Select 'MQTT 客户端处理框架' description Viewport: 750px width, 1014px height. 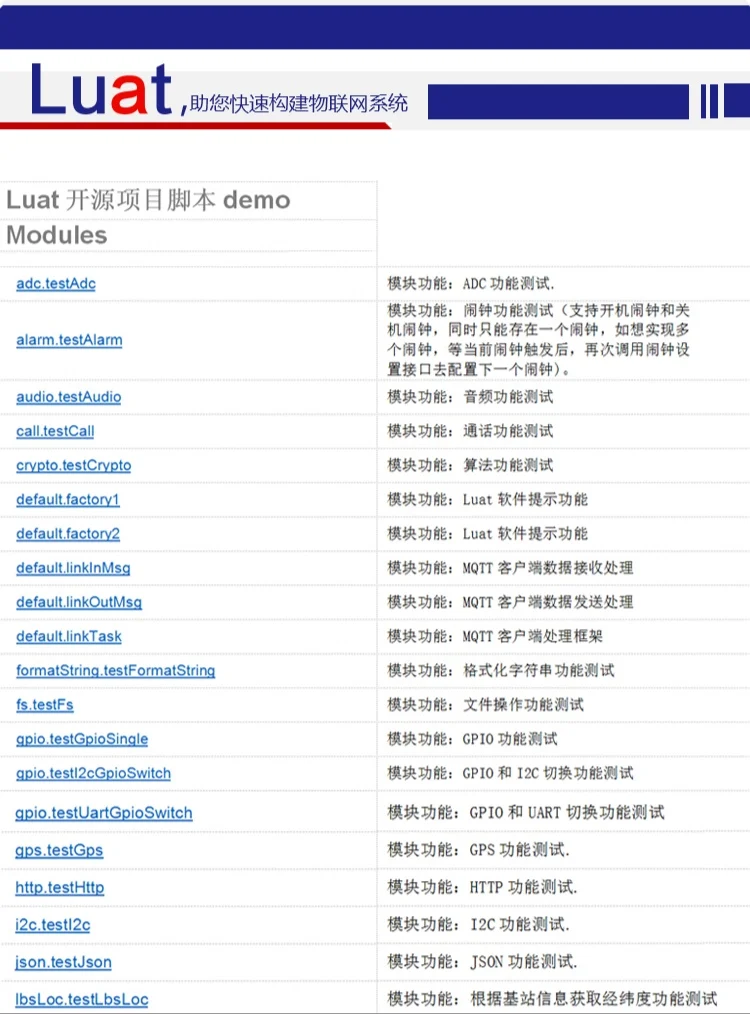point(532,636)
